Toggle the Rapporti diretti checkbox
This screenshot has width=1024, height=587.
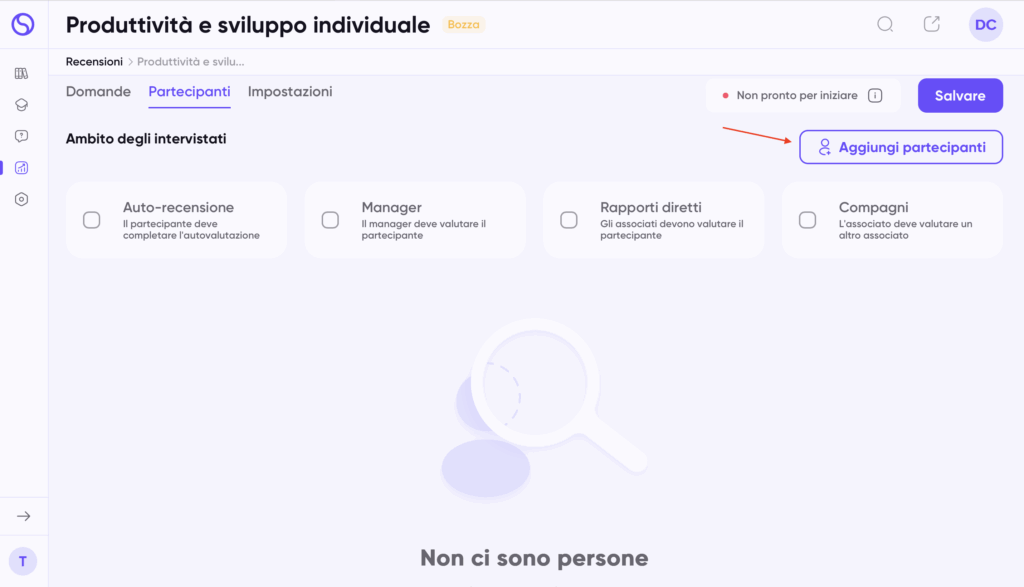pyautogui.click(x=569, y=220)
